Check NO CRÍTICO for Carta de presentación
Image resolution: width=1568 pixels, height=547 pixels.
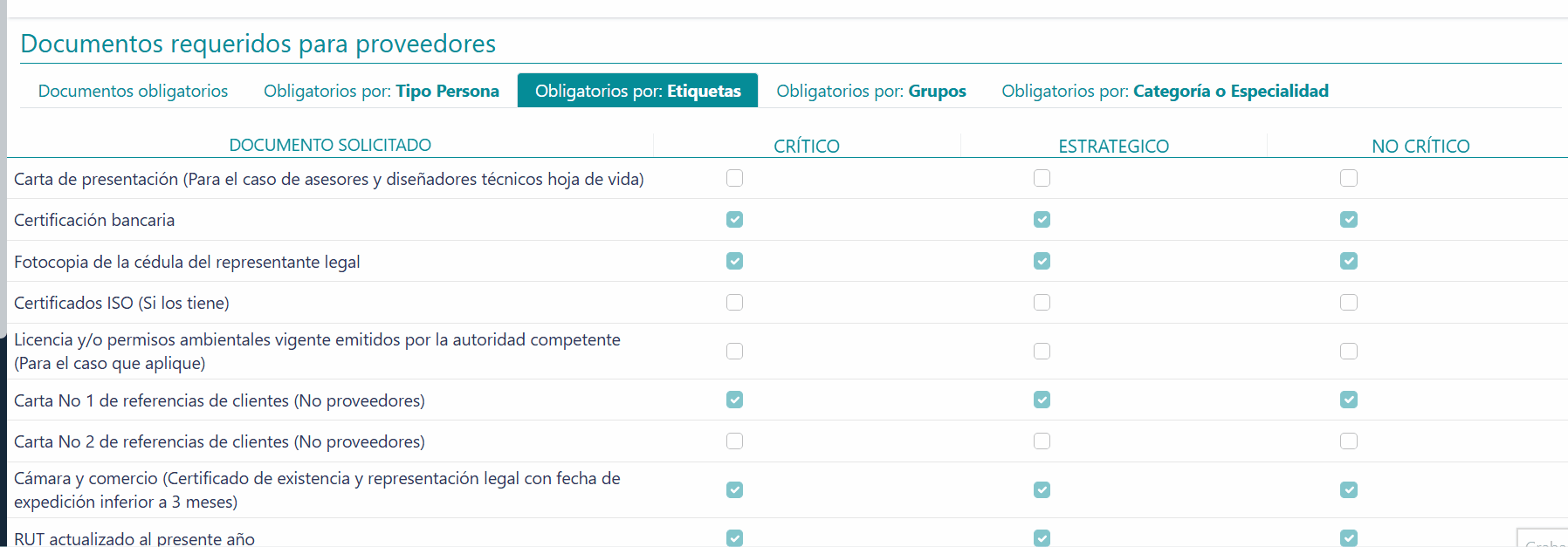point(1349,178)
